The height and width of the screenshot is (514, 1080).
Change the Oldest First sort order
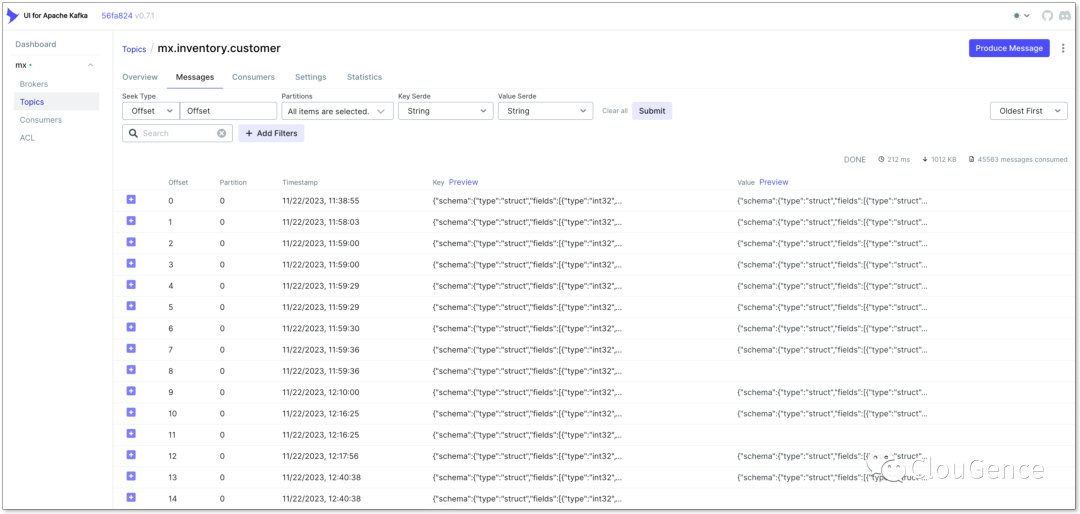1028,111
